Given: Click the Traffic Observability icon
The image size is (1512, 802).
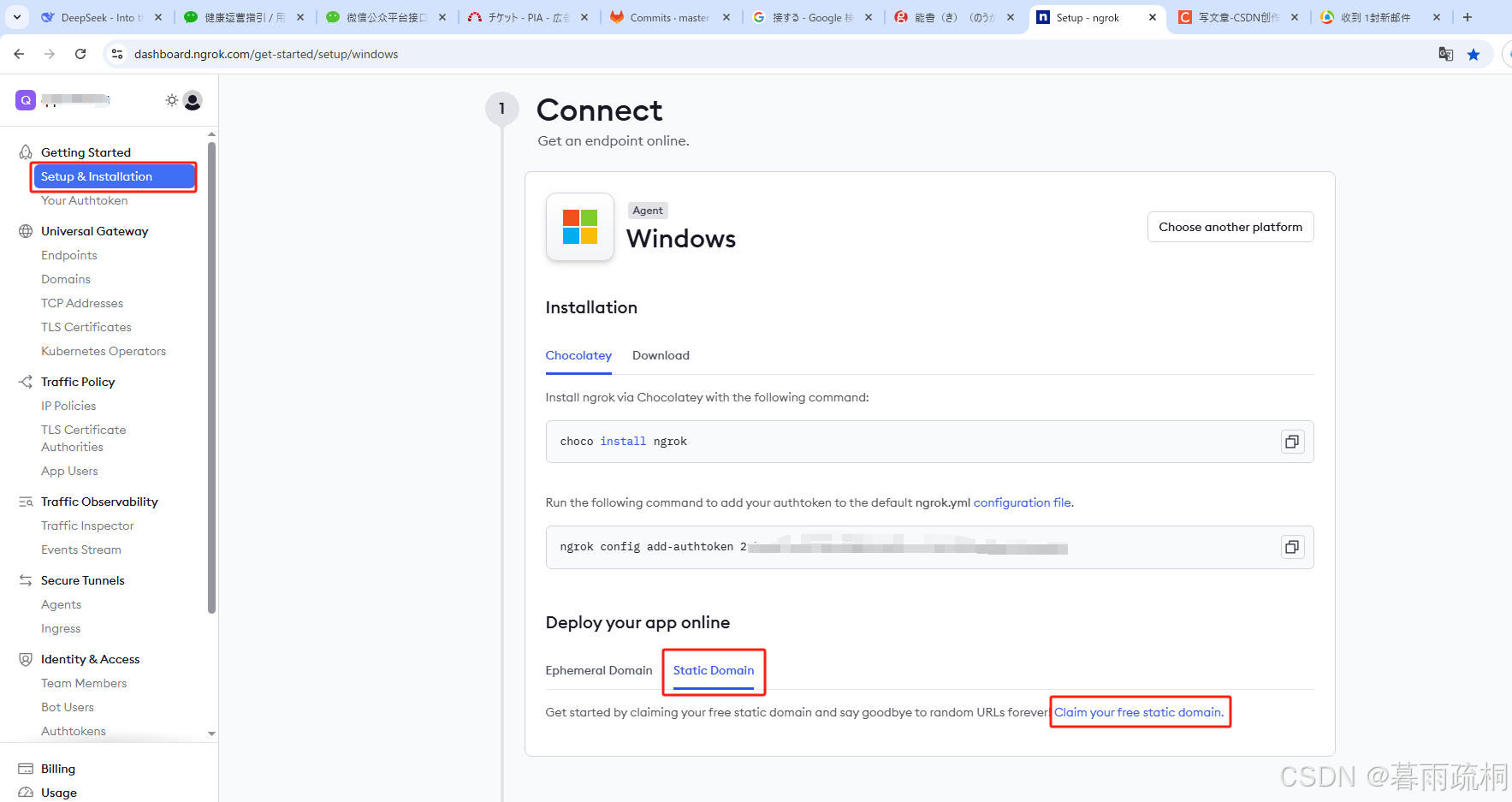Looking at the screenshot, I should pyautogui.click(x=26, y=502).
